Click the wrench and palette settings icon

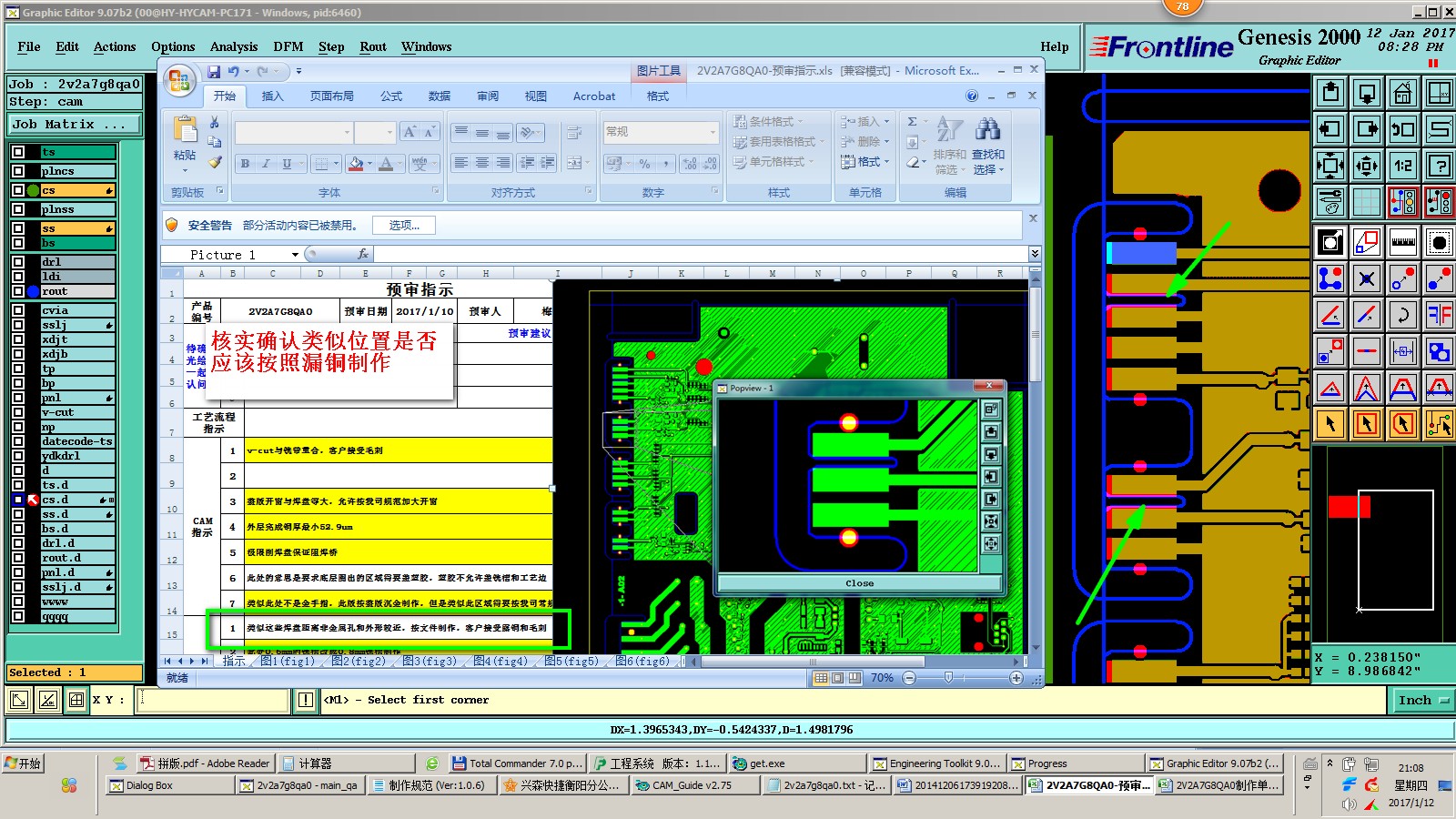[1330, 202]
